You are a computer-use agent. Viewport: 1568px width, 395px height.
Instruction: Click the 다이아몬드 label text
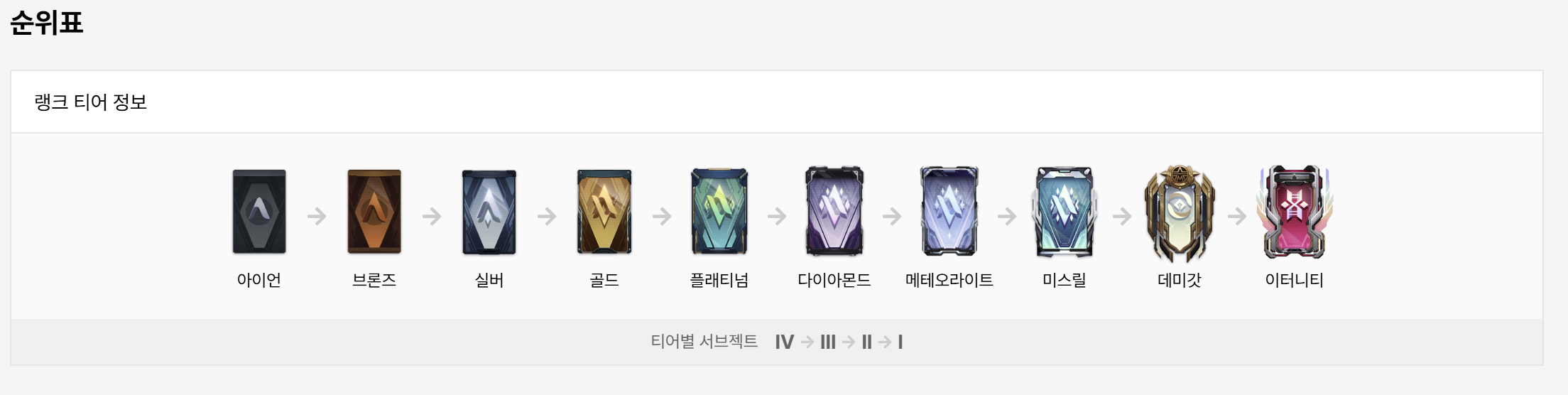click(x=834, y=280)
